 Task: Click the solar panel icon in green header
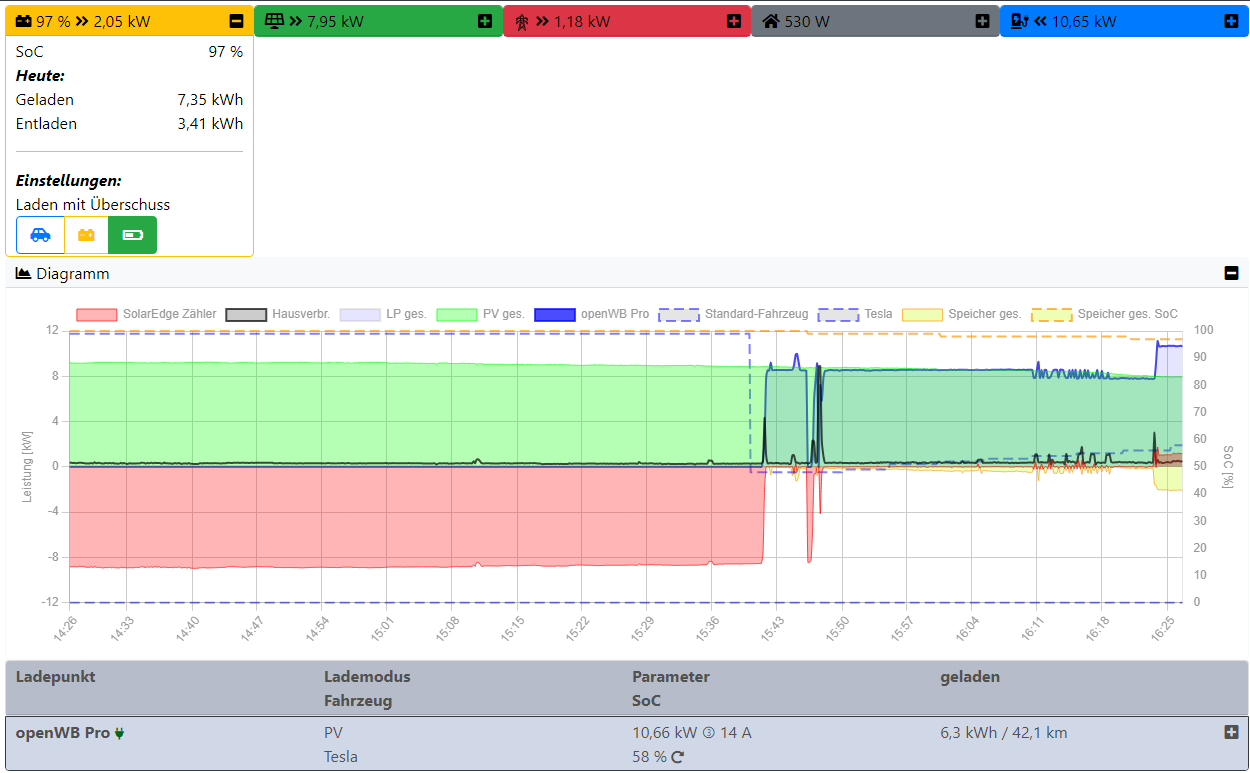coord(274,21)
